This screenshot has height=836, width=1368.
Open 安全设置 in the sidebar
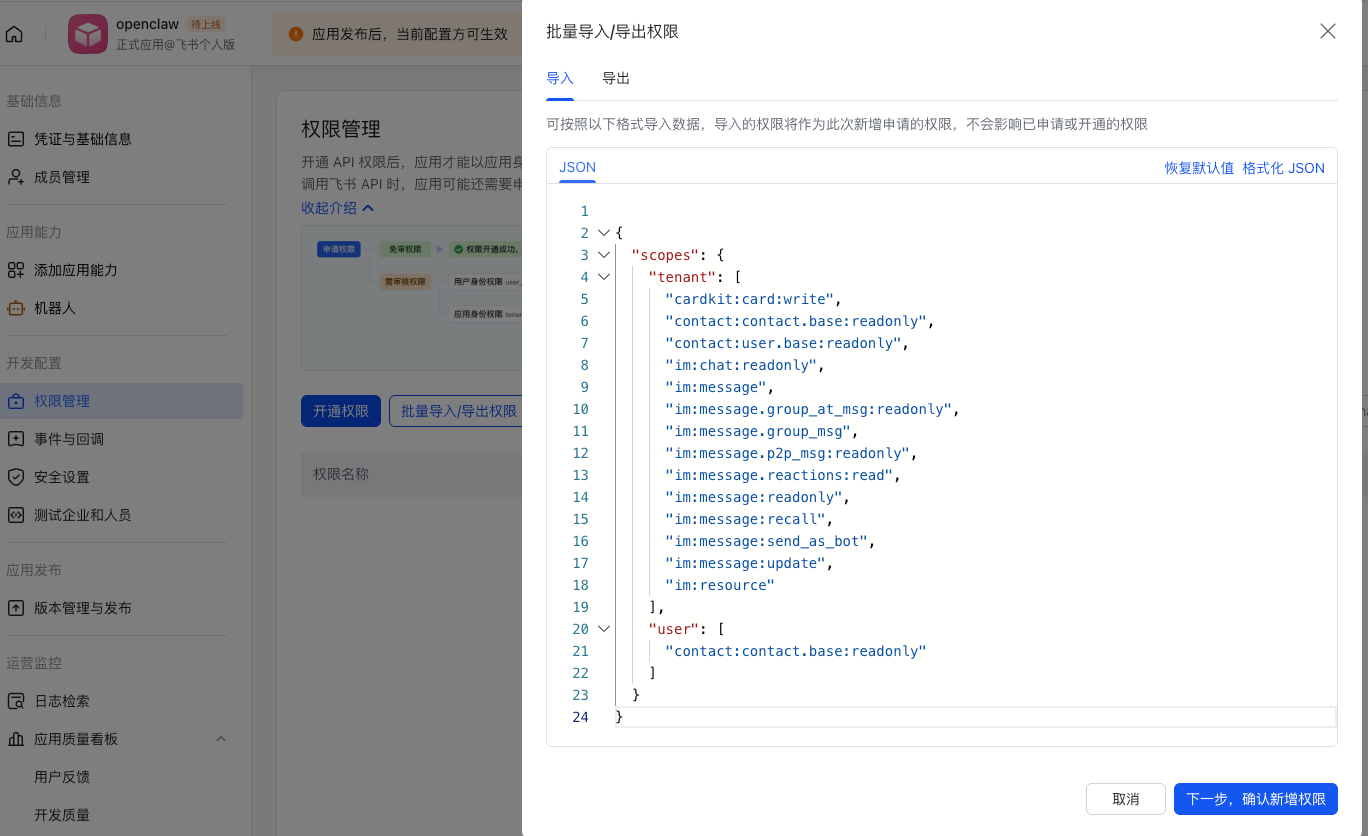coord(62,477)
